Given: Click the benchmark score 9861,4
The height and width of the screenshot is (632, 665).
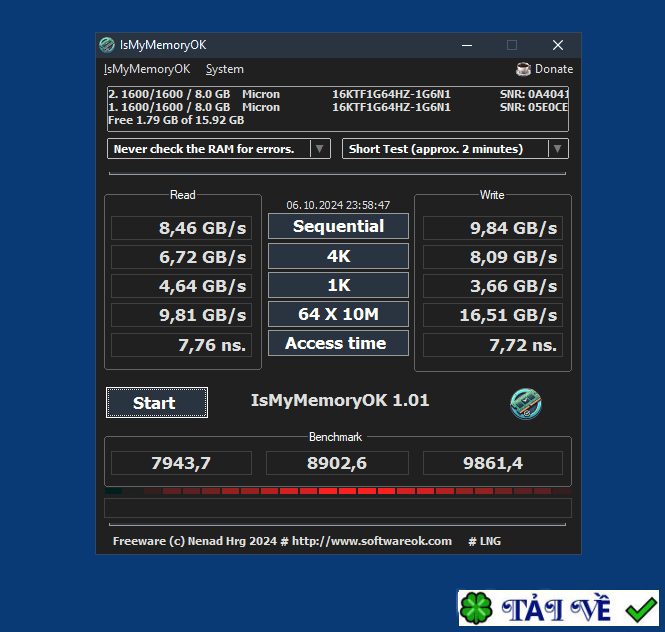Looking at the screenshot, I should click(x=493, y=463).
